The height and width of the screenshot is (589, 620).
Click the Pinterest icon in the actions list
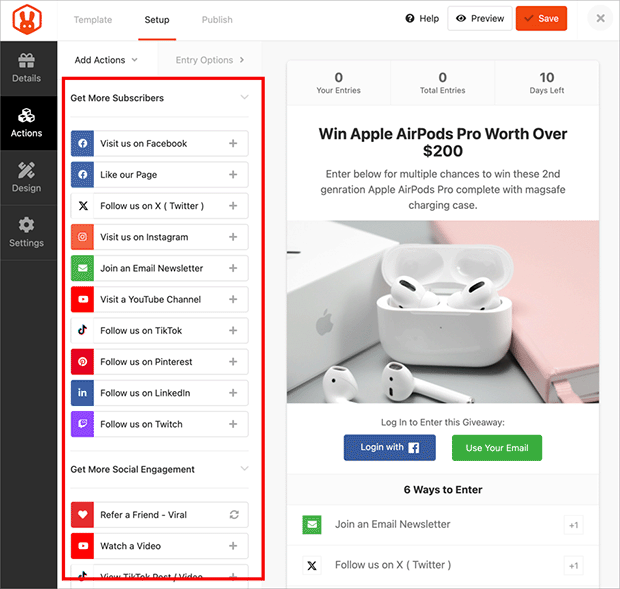point(82,362)
